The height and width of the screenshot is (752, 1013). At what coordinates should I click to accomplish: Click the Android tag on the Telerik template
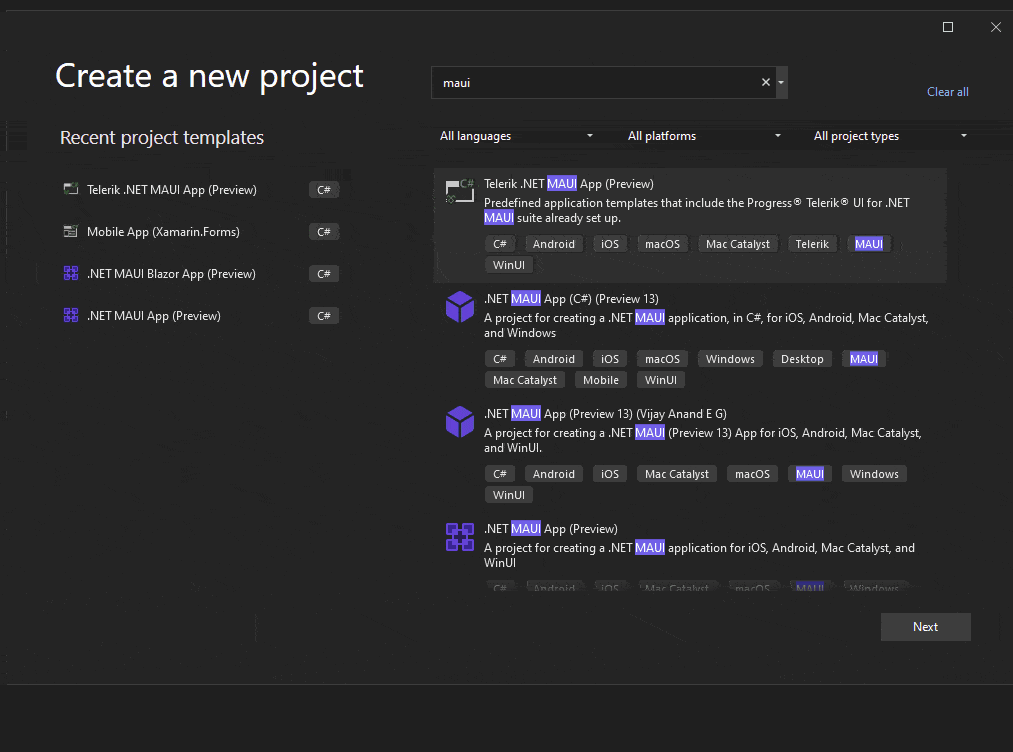click(x=553, y=244)
